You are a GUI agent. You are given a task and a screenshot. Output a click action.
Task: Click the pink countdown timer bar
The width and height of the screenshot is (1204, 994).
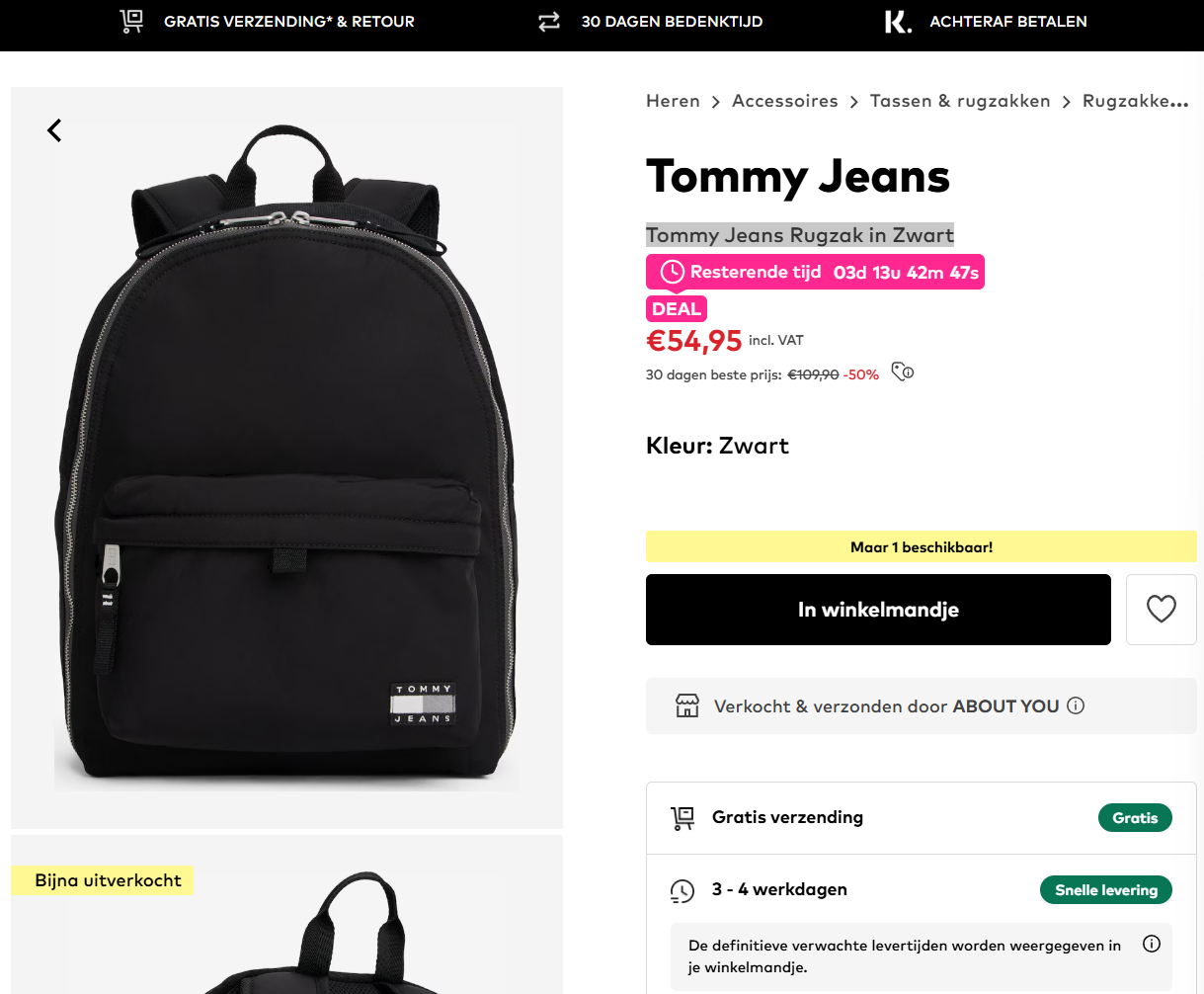click(814, 271)
